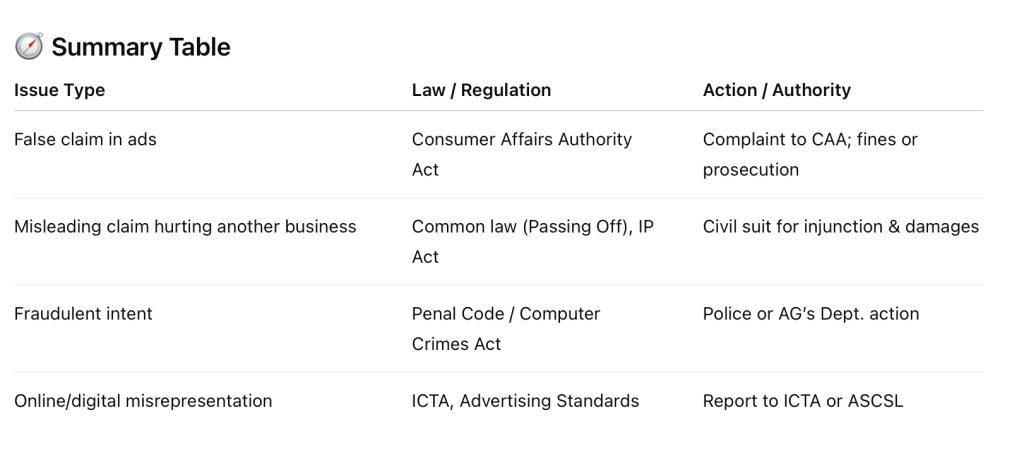This screenshot has width=1024, height=470.
Task: Click the Consumer Affairs Authority Act cell
Action: (521, 154)
